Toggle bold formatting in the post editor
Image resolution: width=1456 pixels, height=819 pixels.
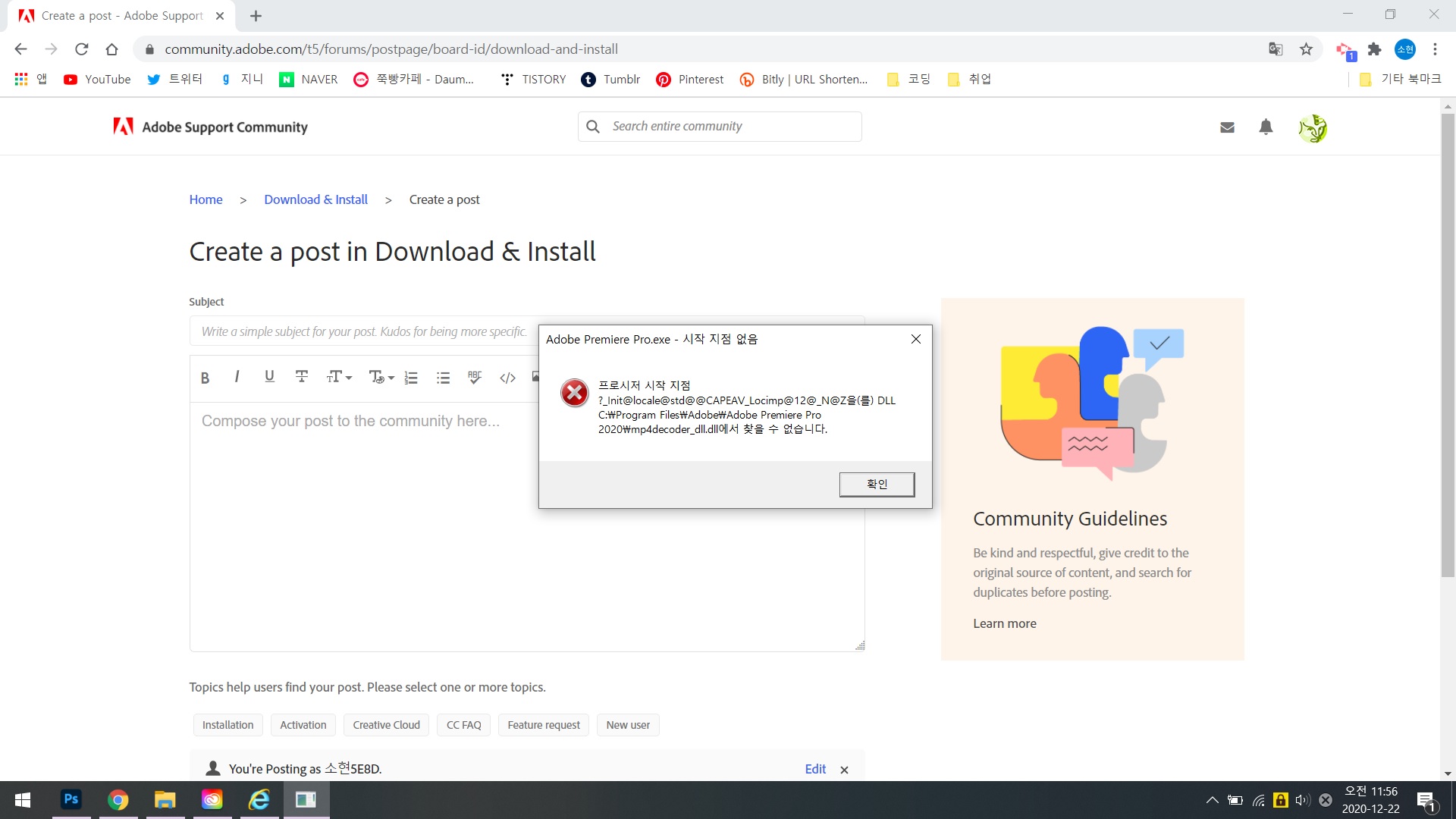(205, 377)
